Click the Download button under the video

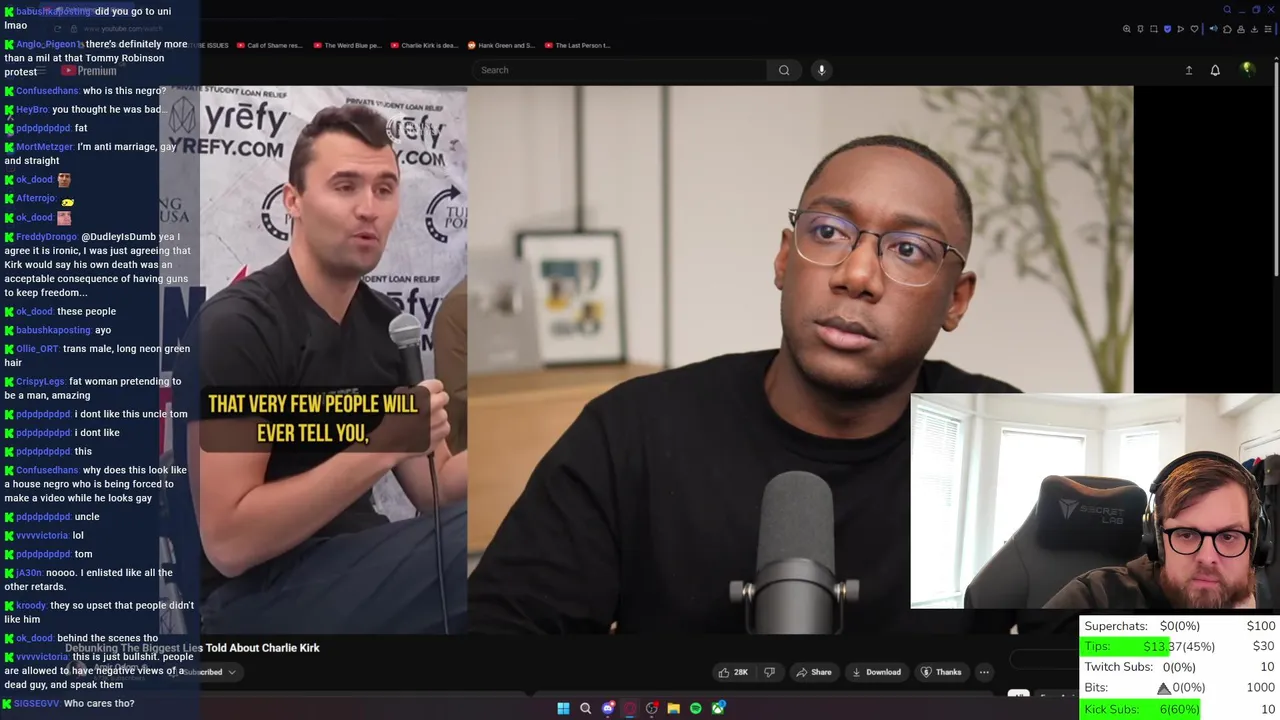click(x=876, y=672)
